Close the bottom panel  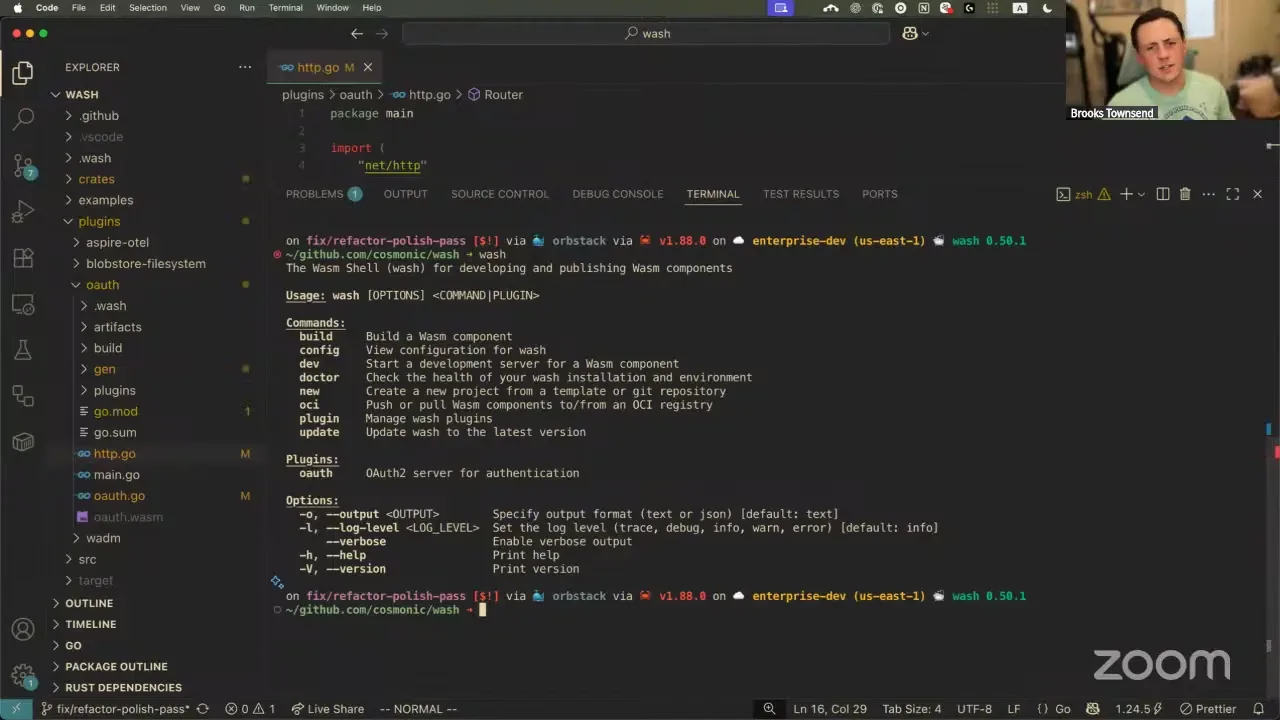pyautogui.click(x=1257, y=194)
